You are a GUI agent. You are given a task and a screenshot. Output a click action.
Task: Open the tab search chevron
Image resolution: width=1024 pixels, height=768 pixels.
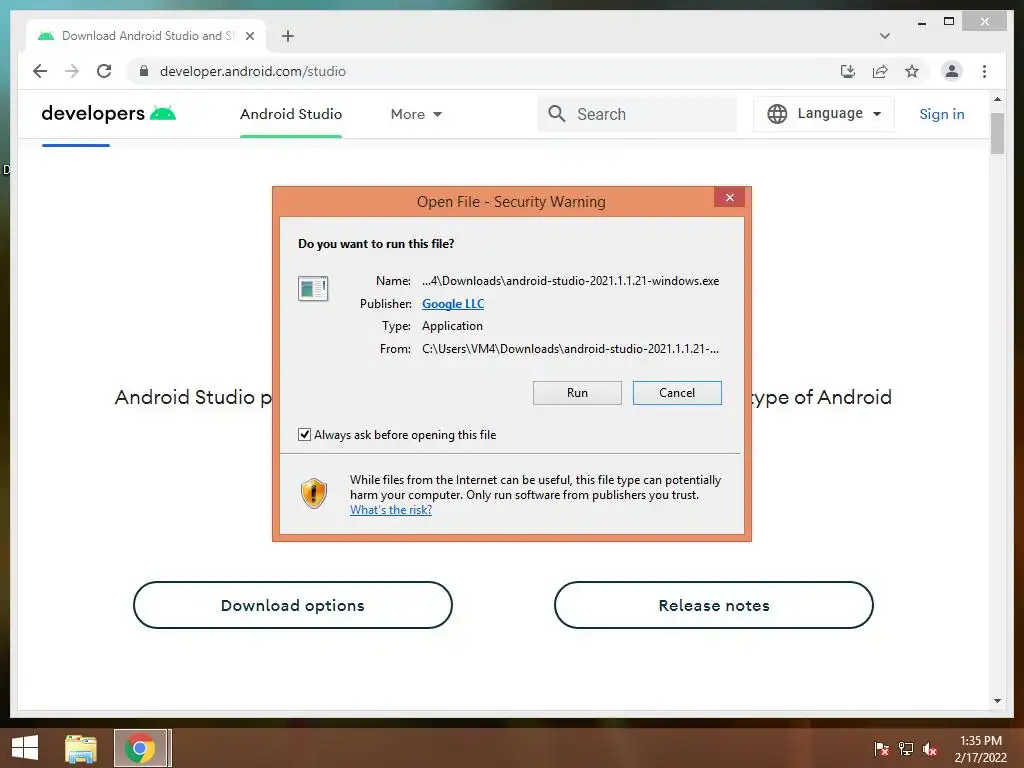point(884,36)
